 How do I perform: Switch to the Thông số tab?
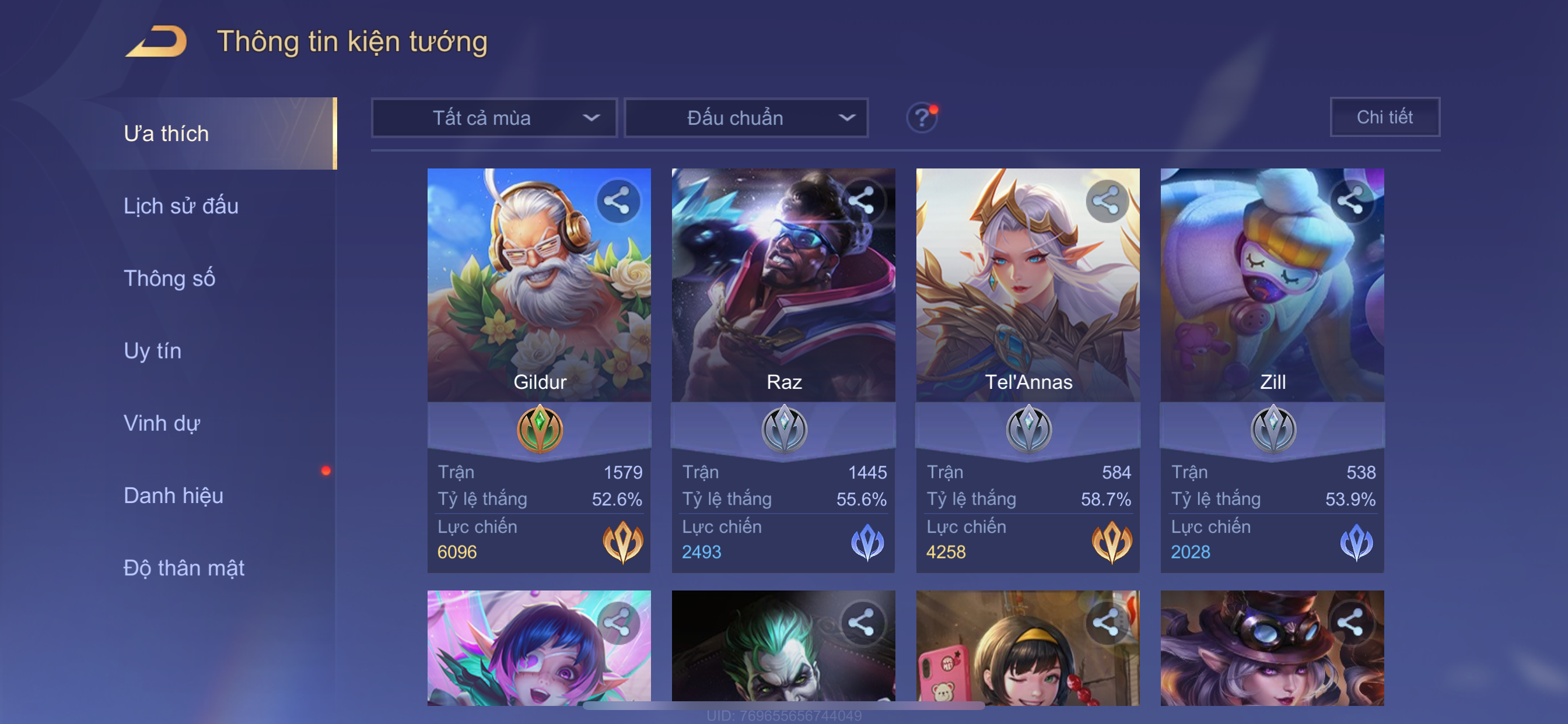[169, 278]
